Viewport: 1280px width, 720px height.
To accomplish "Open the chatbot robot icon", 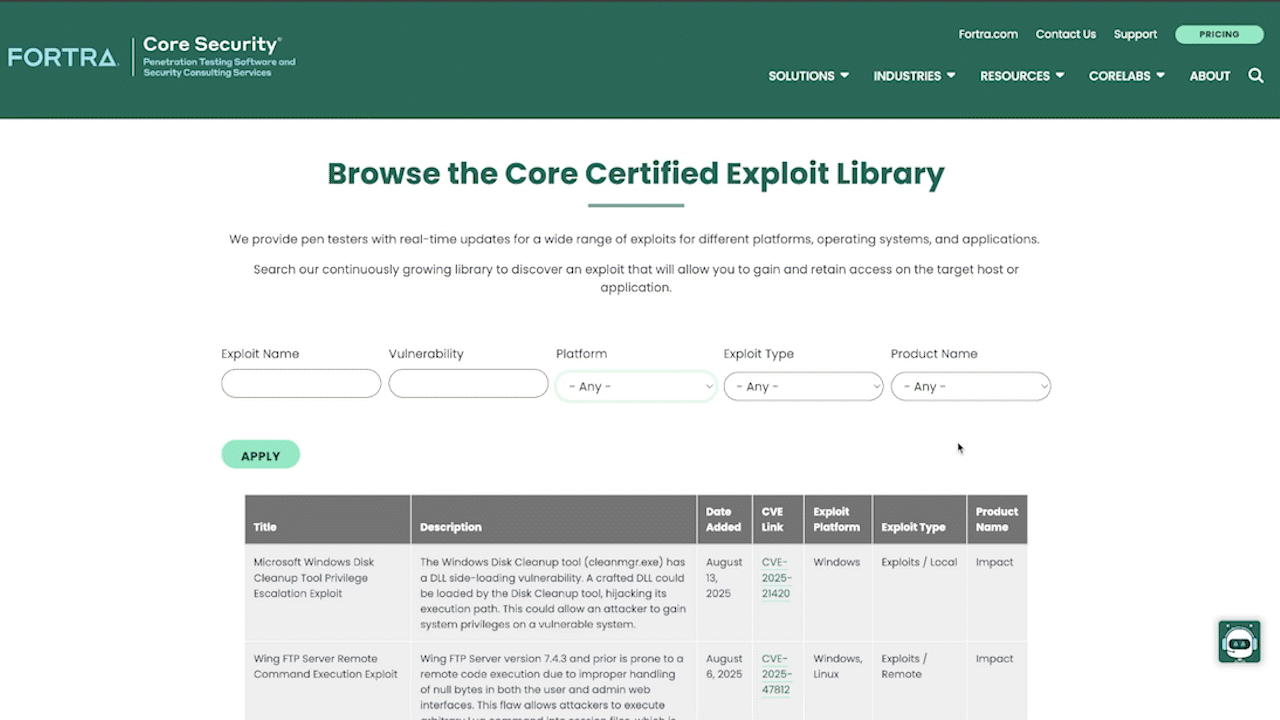I will coord(1239,642).
